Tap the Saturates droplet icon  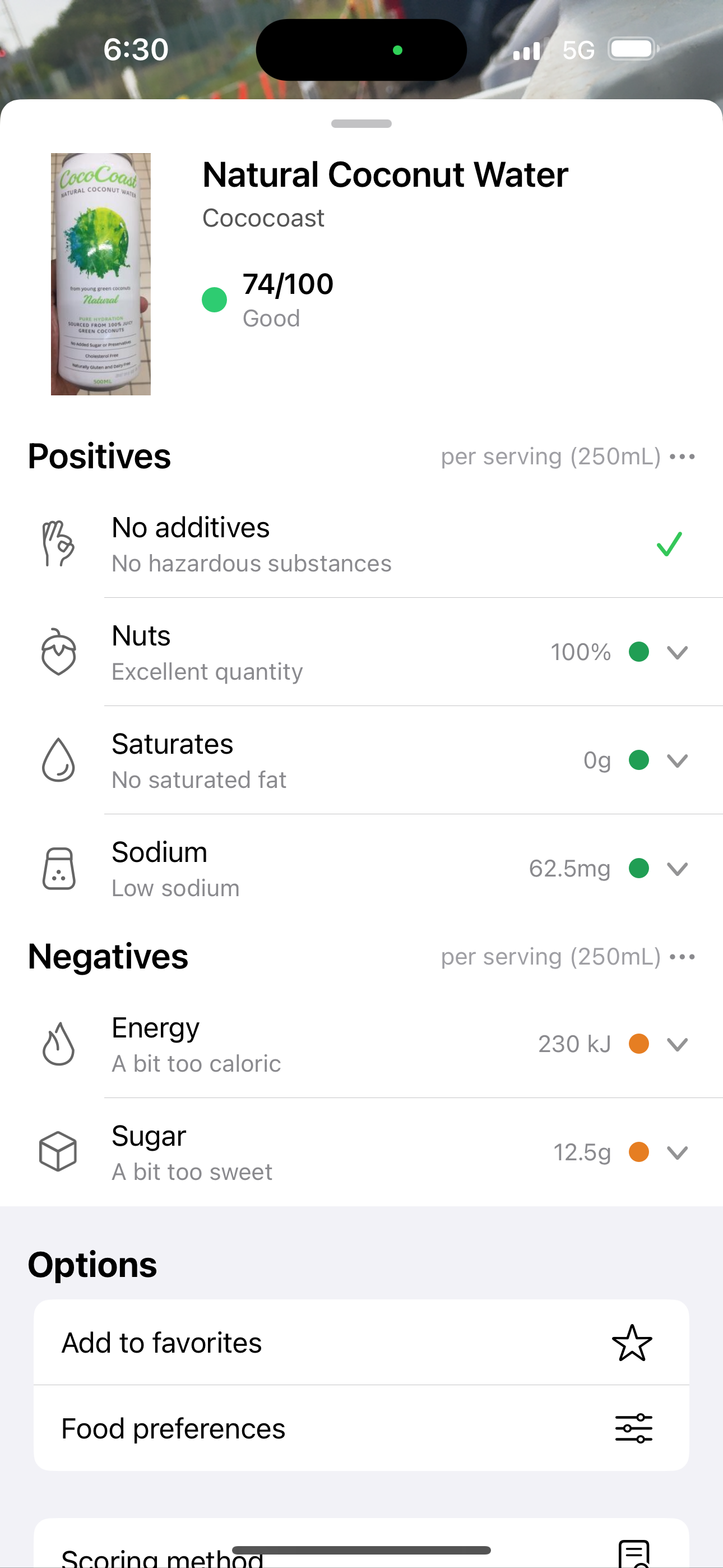pyautogui.click(x=58, y=760)
